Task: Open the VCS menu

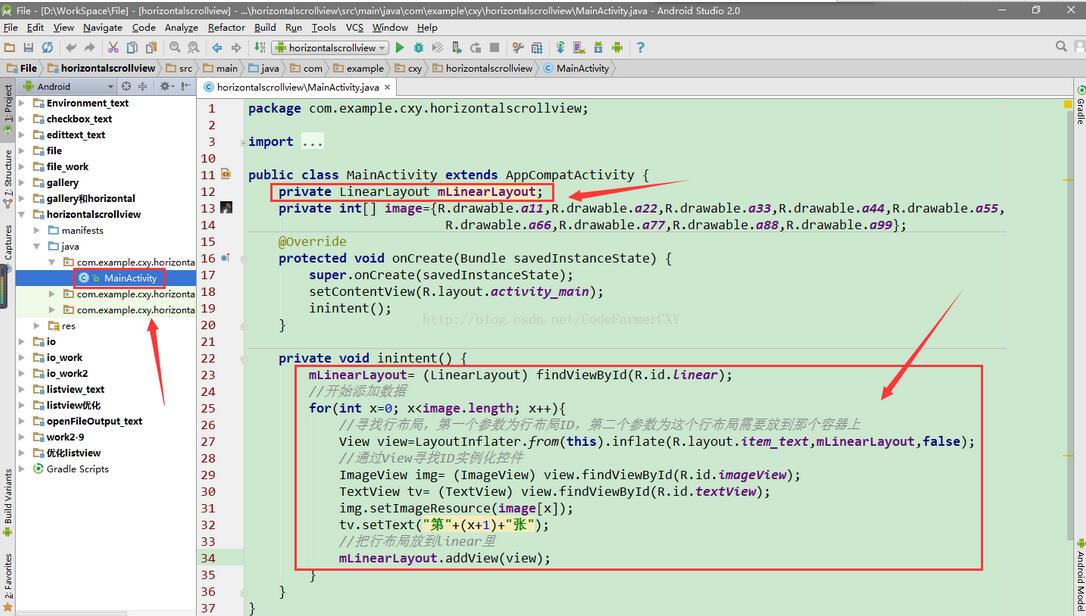Action: [354, 28]
